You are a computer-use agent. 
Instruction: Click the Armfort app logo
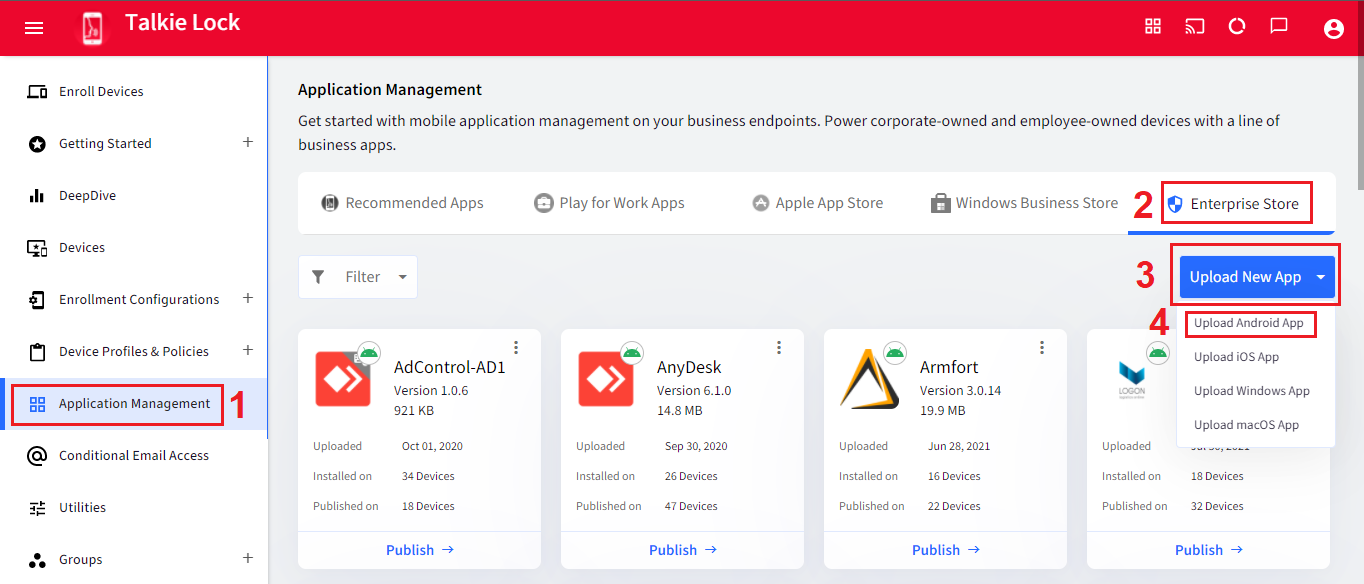[868, 379]
